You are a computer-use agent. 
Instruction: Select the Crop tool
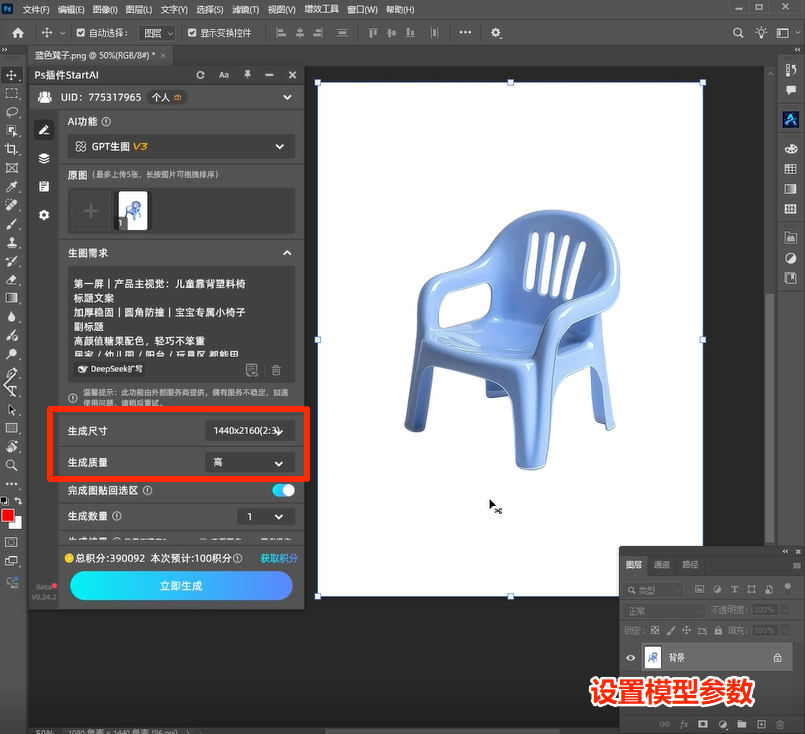11,149
